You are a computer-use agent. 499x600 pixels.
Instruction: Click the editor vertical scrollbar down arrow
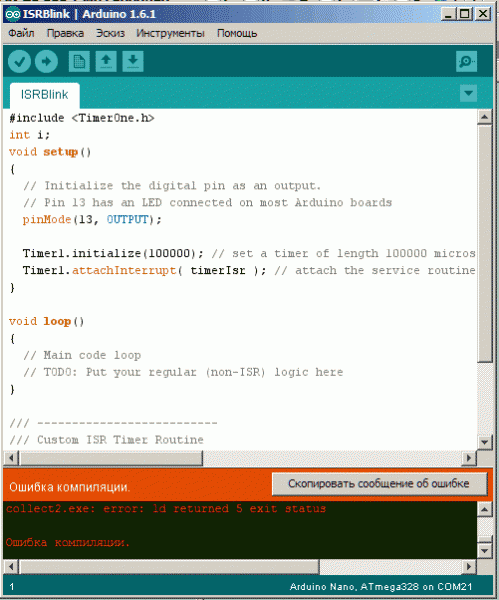click(485, 442)
